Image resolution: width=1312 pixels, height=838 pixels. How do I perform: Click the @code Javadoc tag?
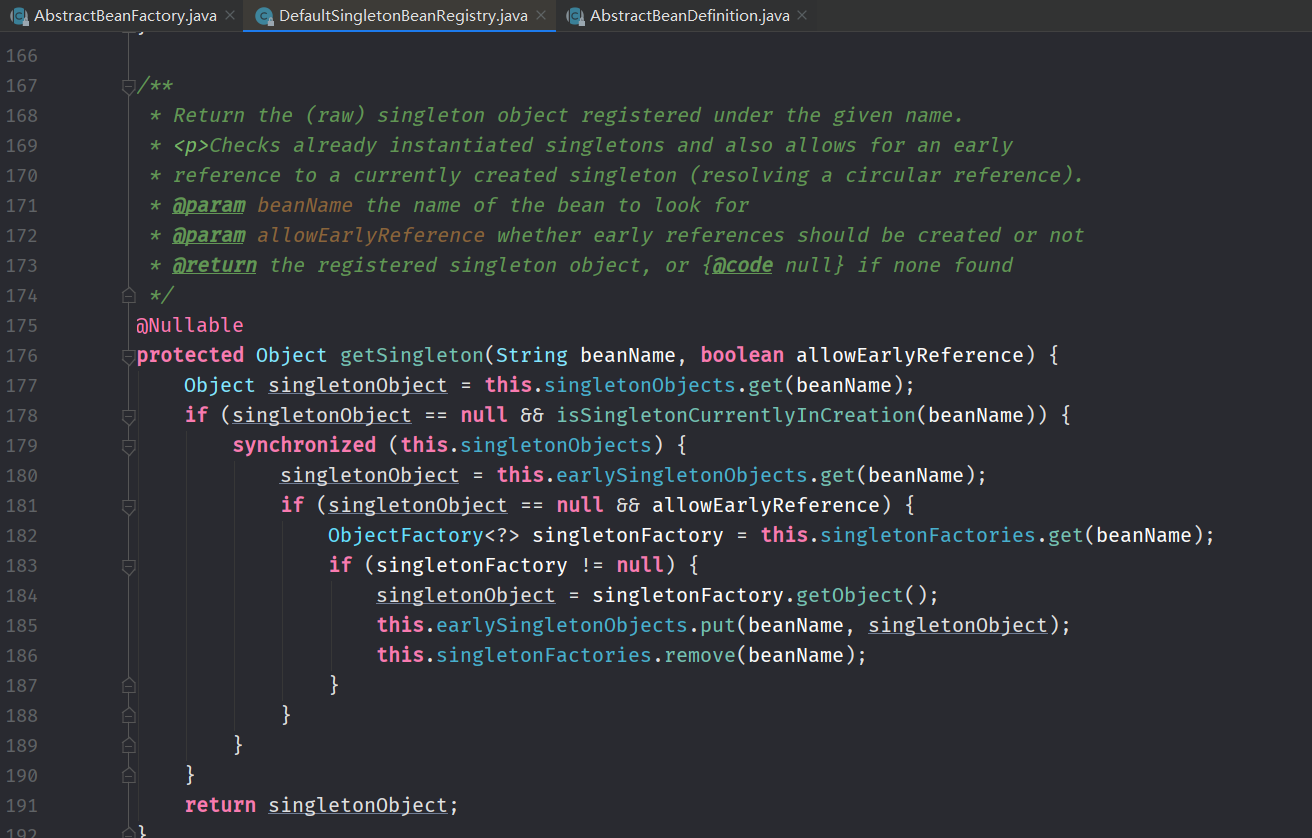[742, 265]
